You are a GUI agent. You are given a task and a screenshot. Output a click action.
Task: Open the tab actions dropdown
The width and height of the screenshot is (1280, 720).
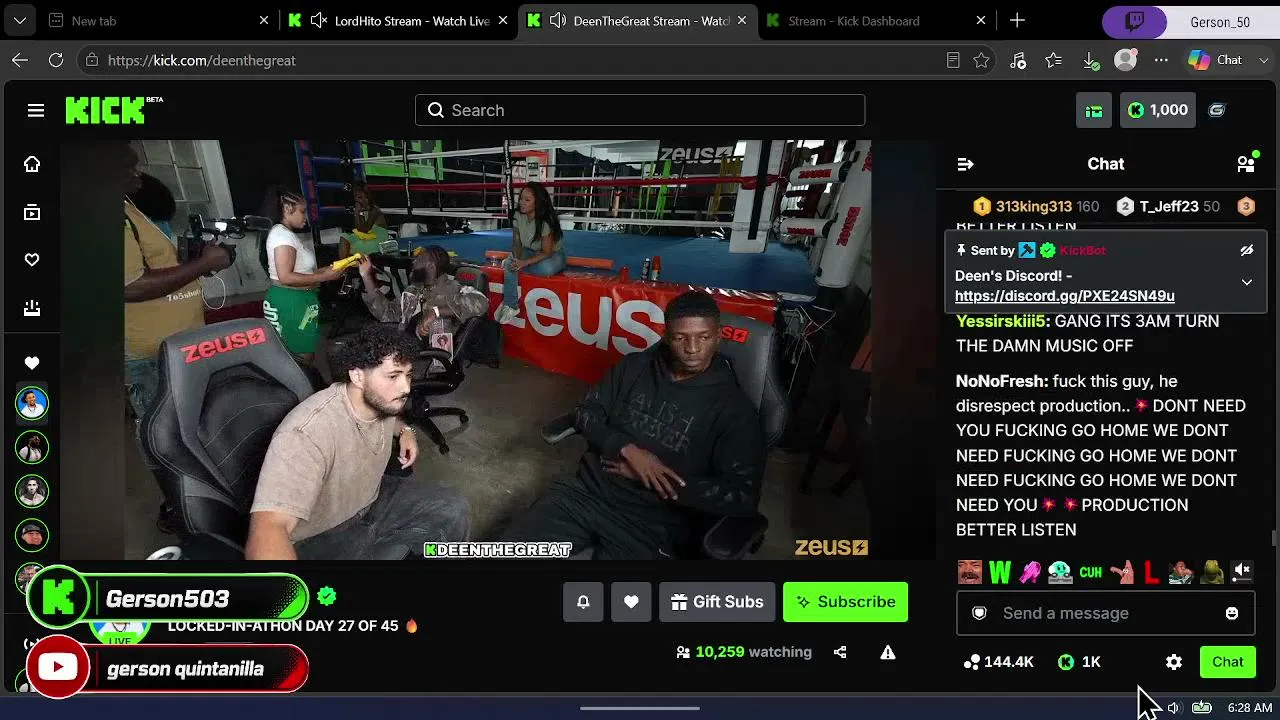coord(20,20)
